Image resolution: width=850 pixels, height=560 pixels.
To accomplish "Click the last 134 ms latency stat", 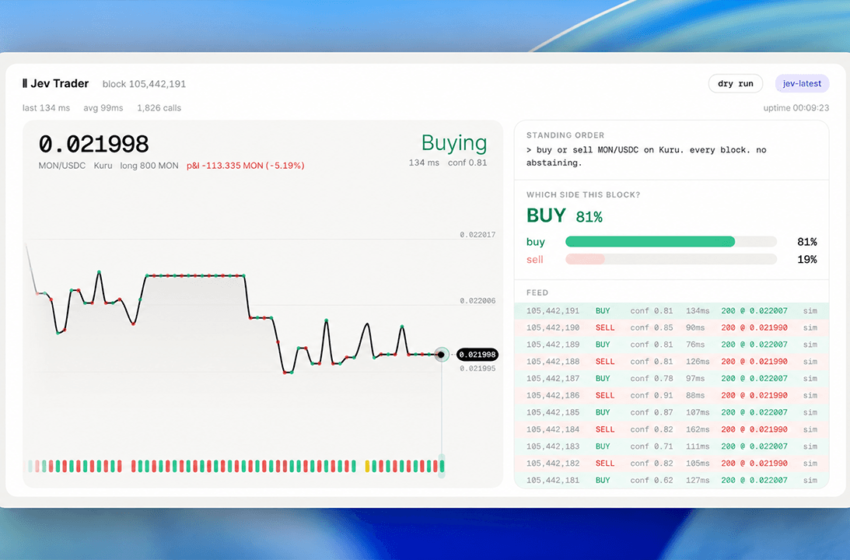I will pos(46,108).
